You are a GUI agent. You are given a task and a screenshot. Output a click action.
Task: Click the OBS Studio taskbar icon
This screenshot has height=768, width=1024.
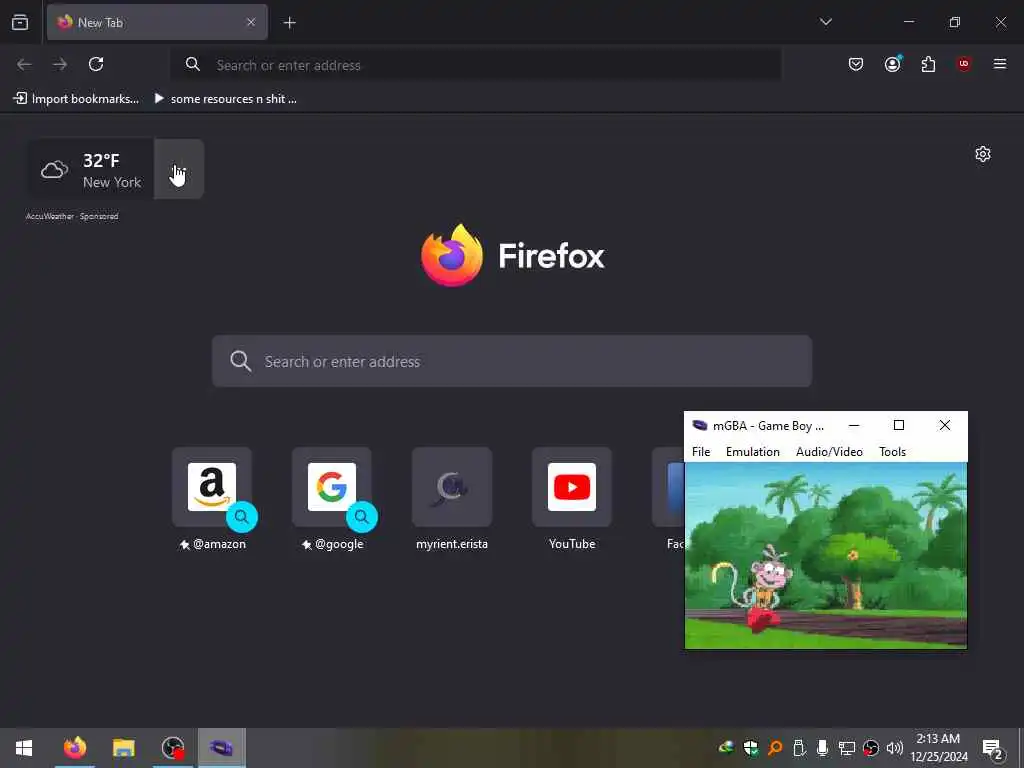(x=173, y=748)
